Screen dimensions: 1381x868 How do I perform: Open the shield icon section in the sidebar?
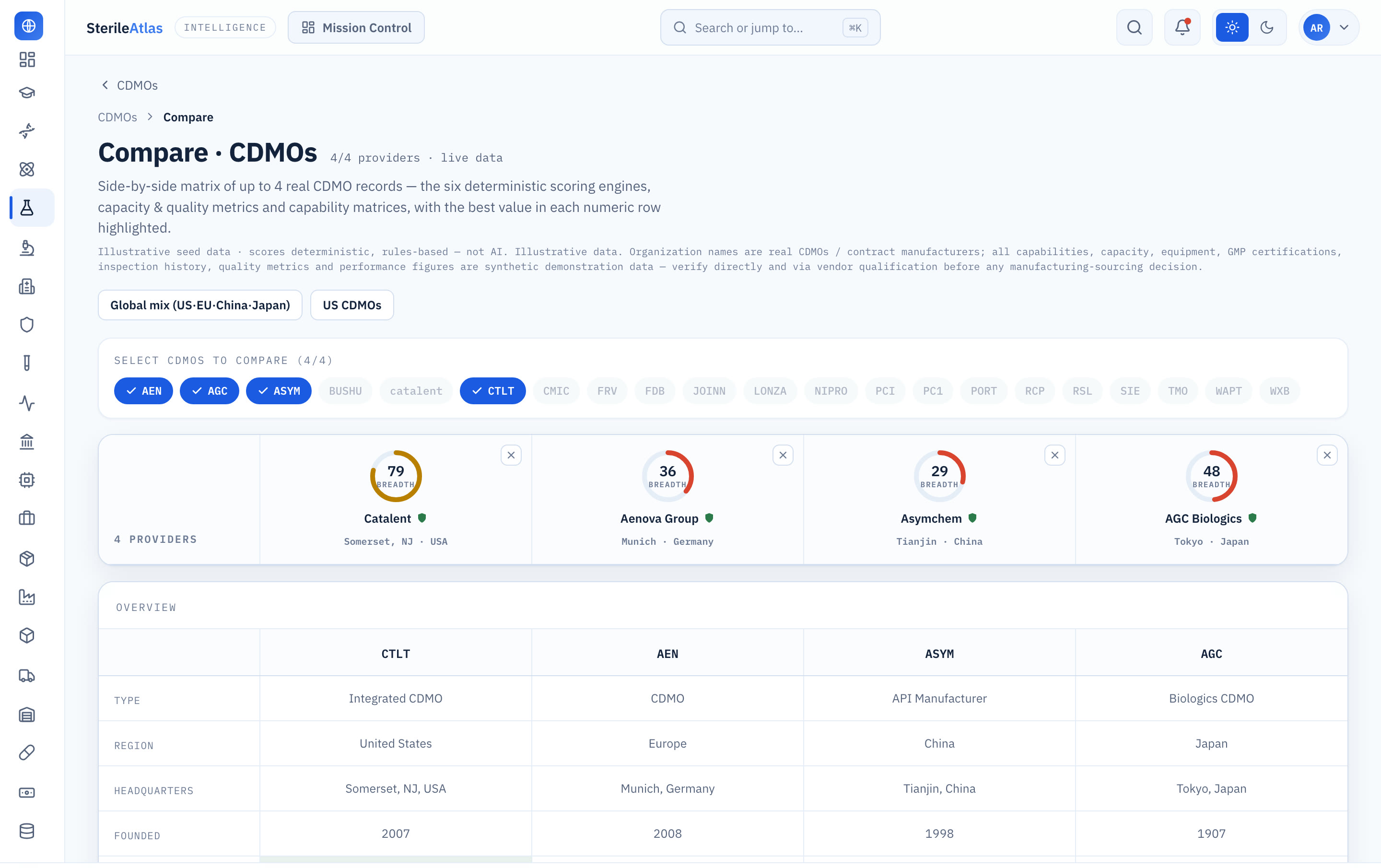click(27, 325)
